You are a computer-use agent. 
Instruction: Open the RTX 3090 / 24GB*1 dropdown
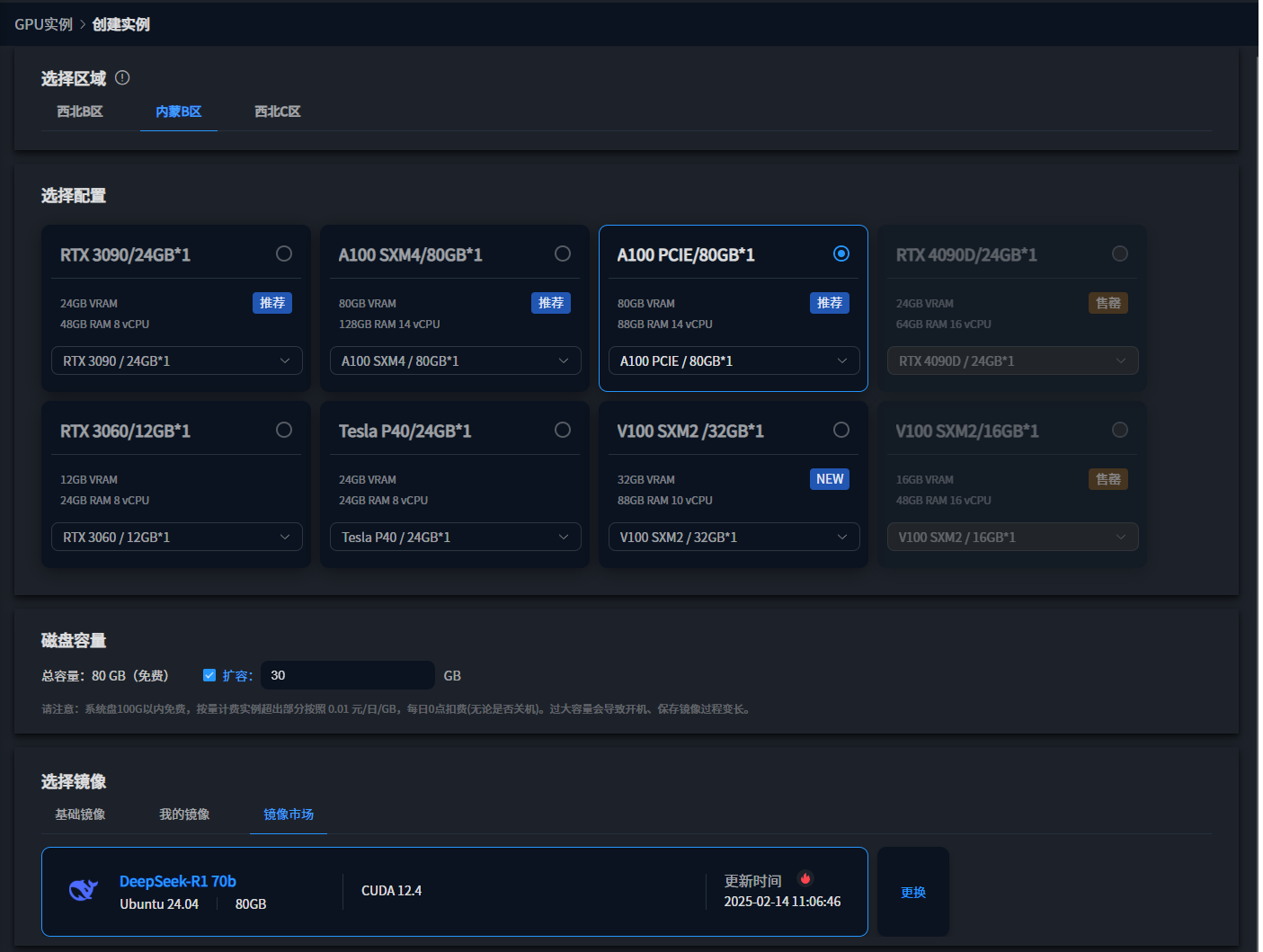177,360
